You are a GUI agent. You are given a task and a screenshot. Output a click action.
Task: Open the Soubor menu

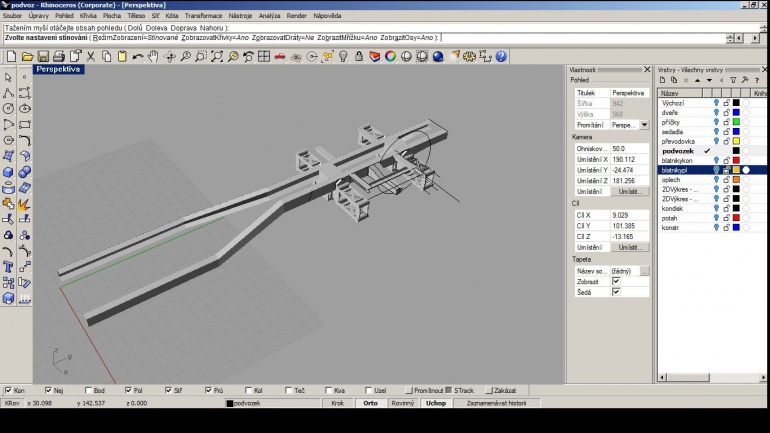(12, 16)
